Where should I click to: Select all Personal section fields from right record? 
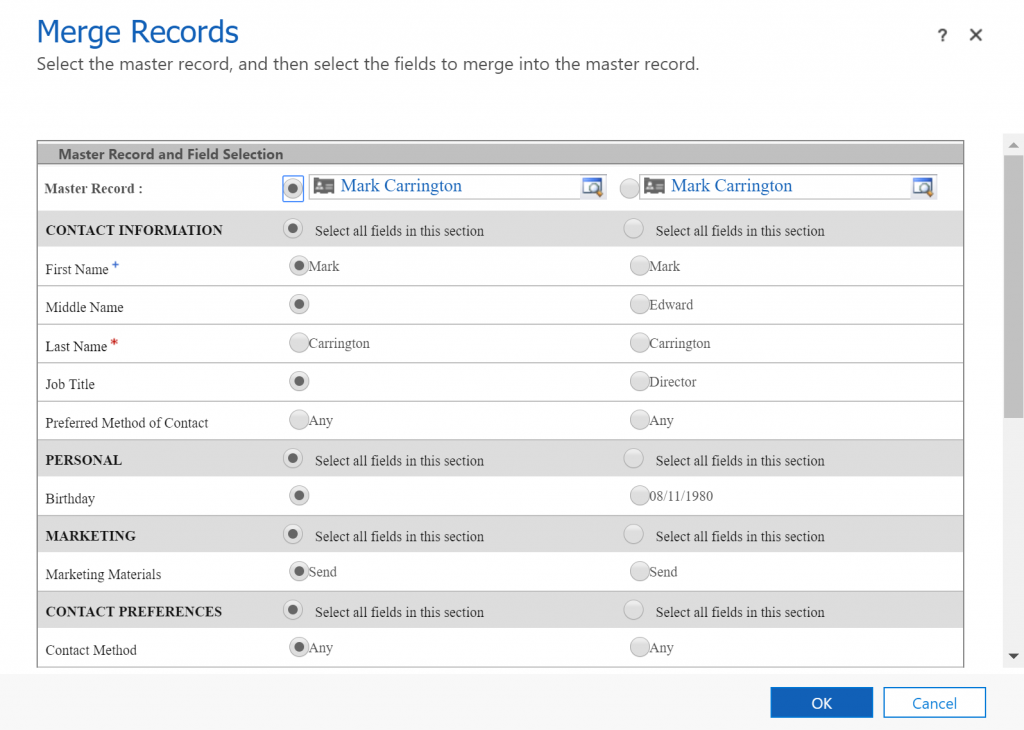point(633,459)
